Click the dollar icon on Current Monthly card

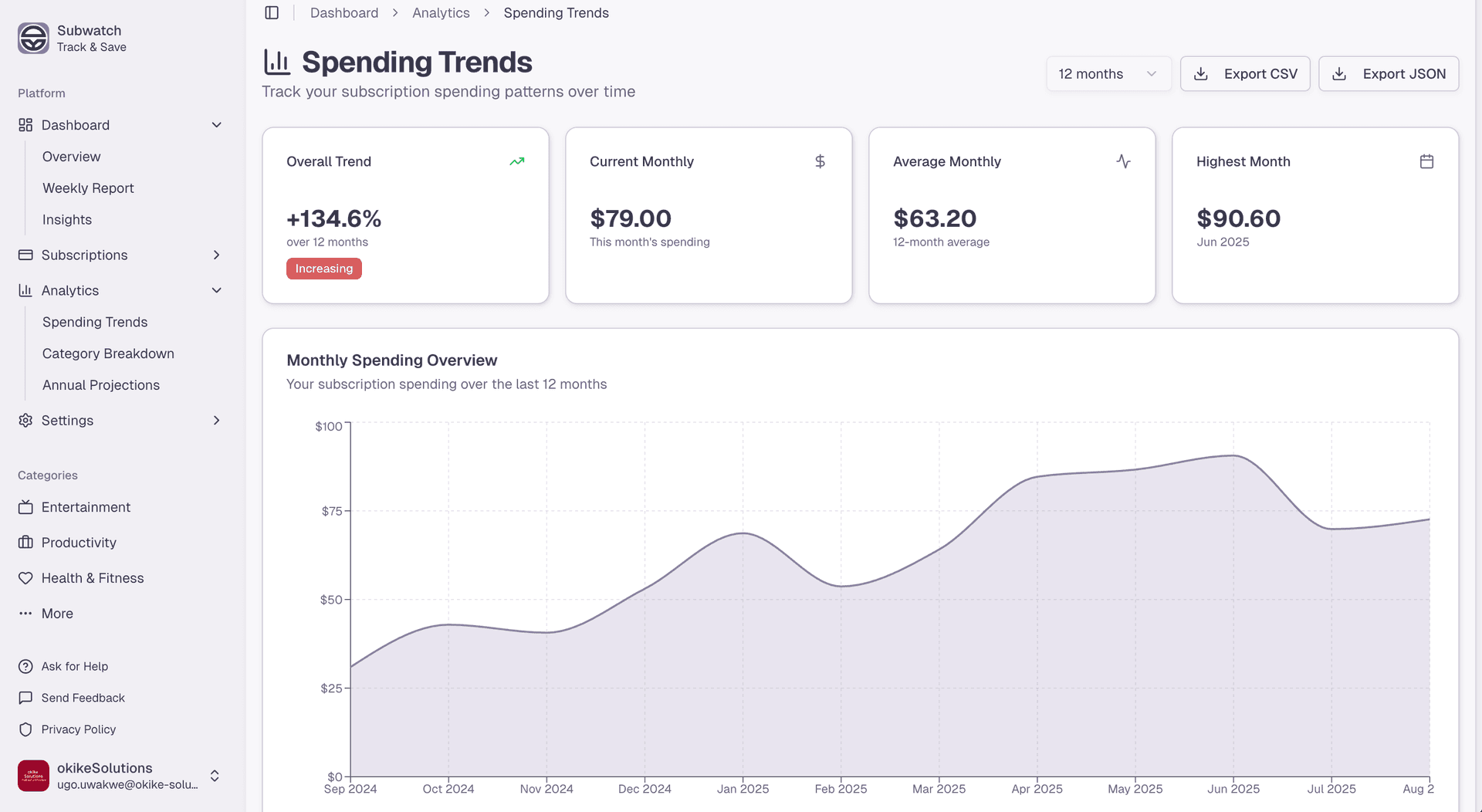tap(819, 161)
